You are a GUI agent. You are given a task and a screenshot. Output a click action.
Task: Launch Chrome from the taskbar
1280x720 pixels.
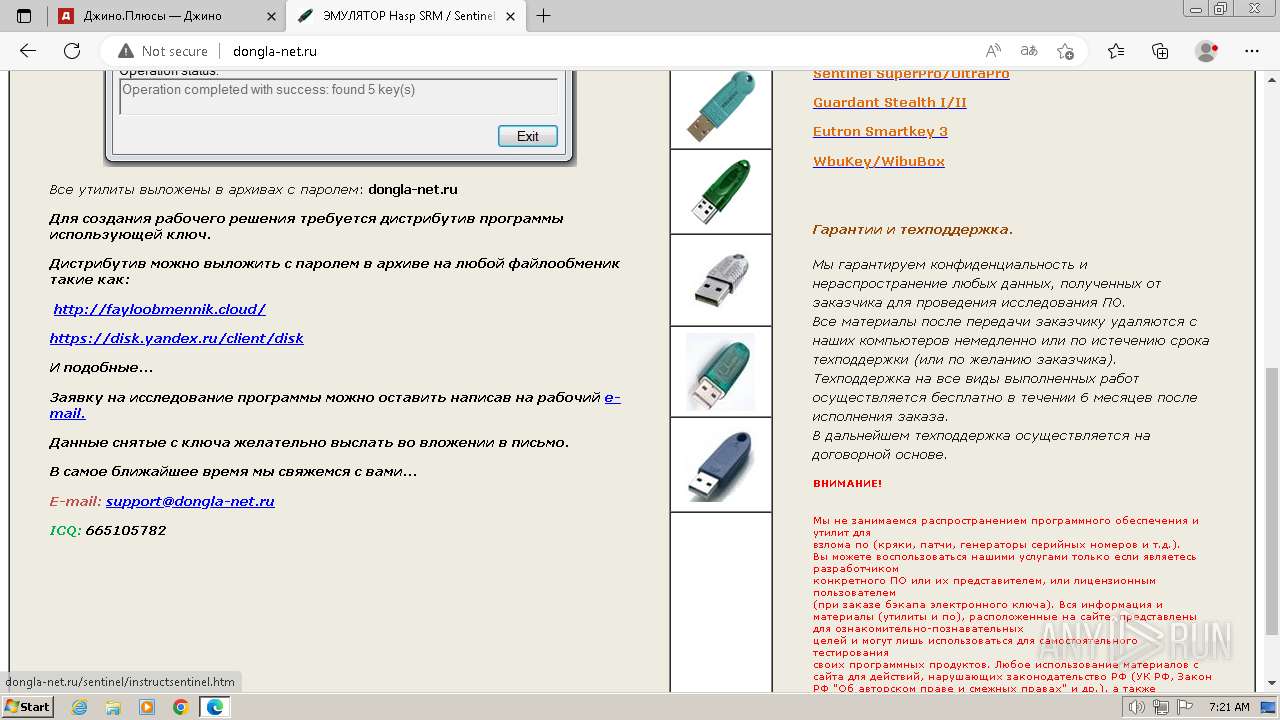pos(180,707)
